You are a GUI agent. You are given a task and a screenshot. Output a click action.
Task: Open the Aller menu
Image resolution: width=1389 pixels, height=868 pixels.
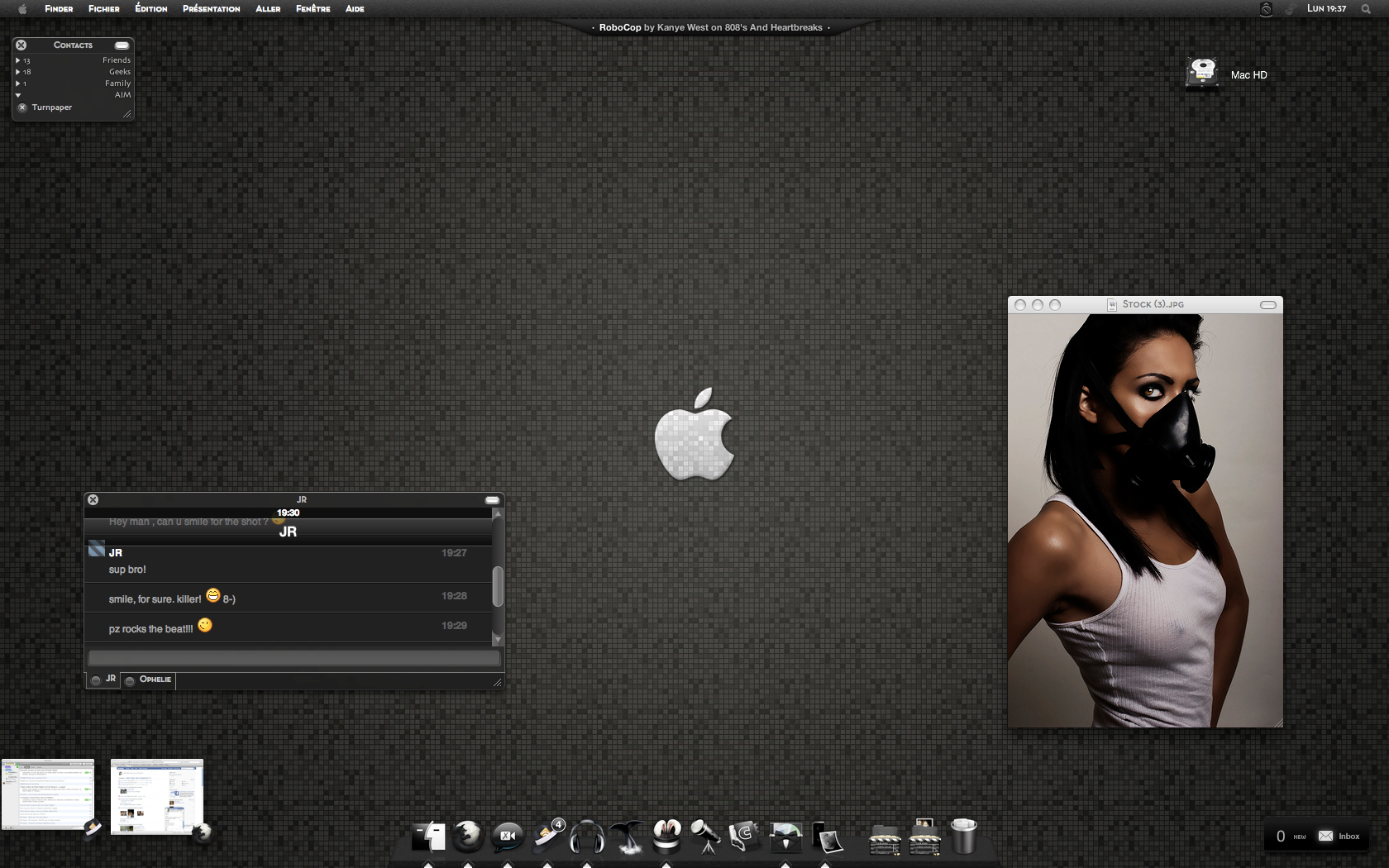[268, 8]
